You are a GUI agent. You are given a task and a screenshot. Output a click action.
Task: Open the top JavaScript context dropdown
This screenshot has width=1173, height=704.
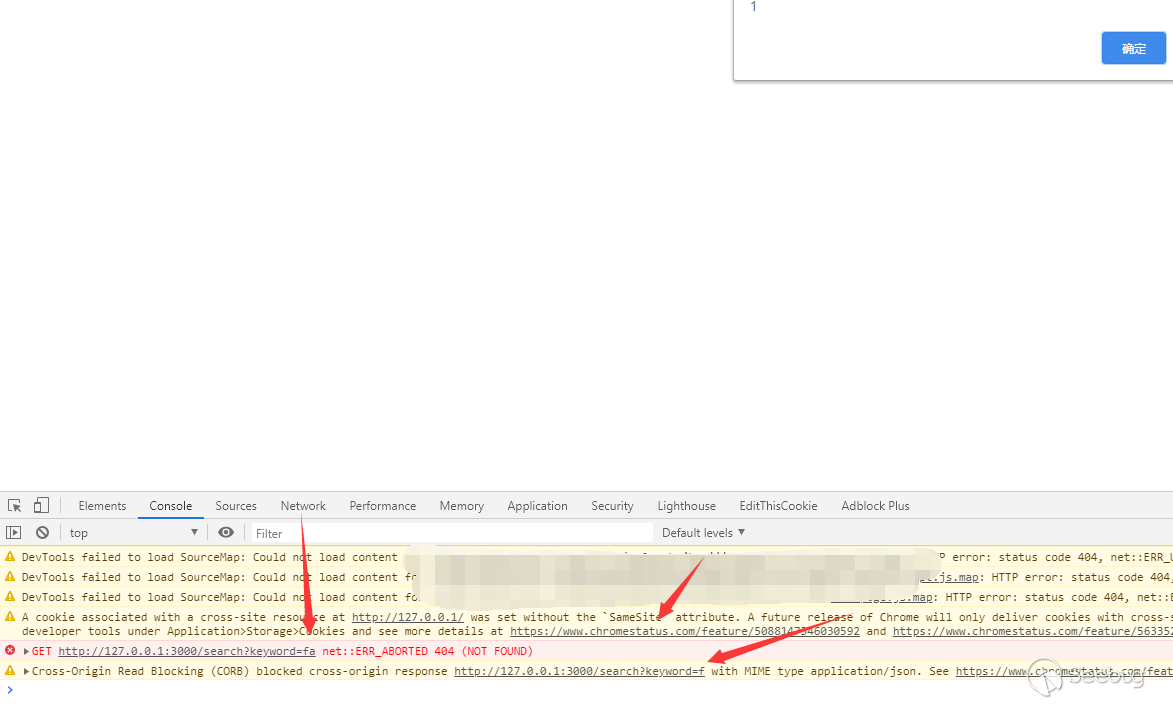pos(133,533)
